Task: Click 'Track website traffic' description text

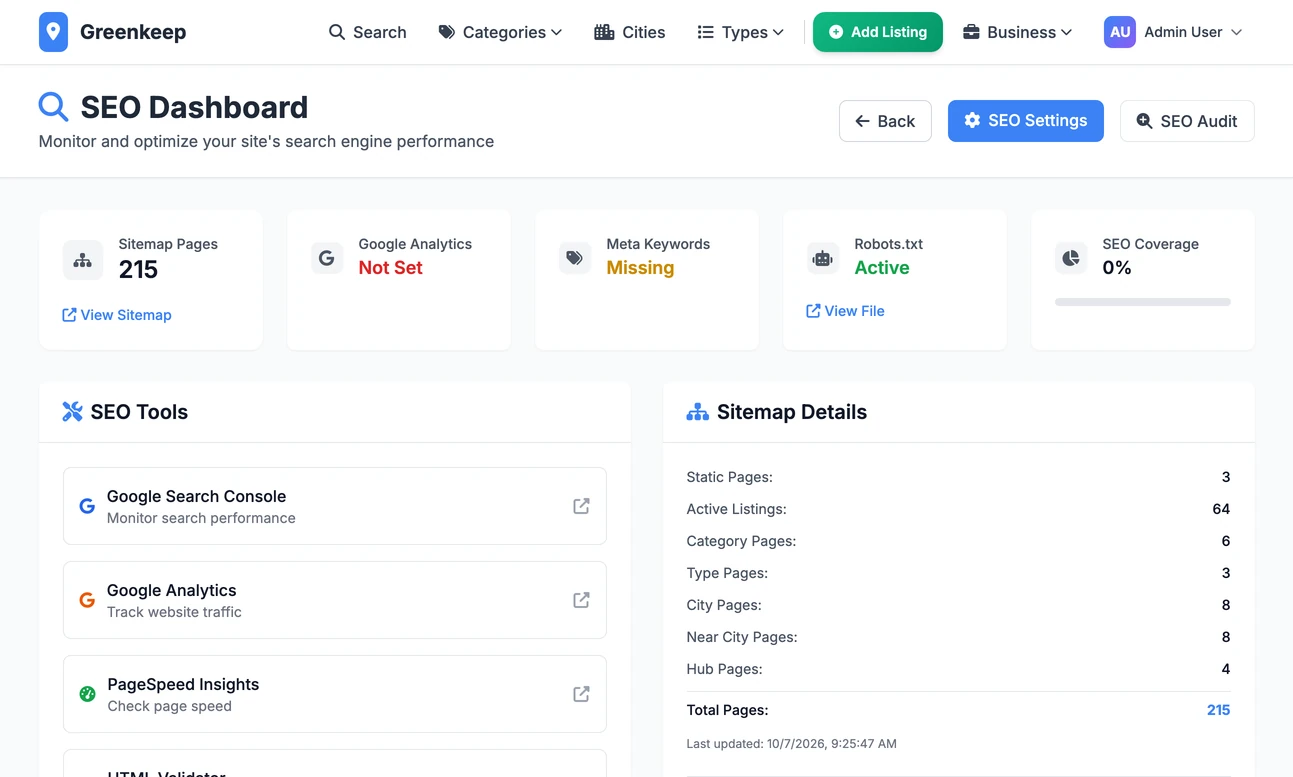Action: tap(174, 612)
